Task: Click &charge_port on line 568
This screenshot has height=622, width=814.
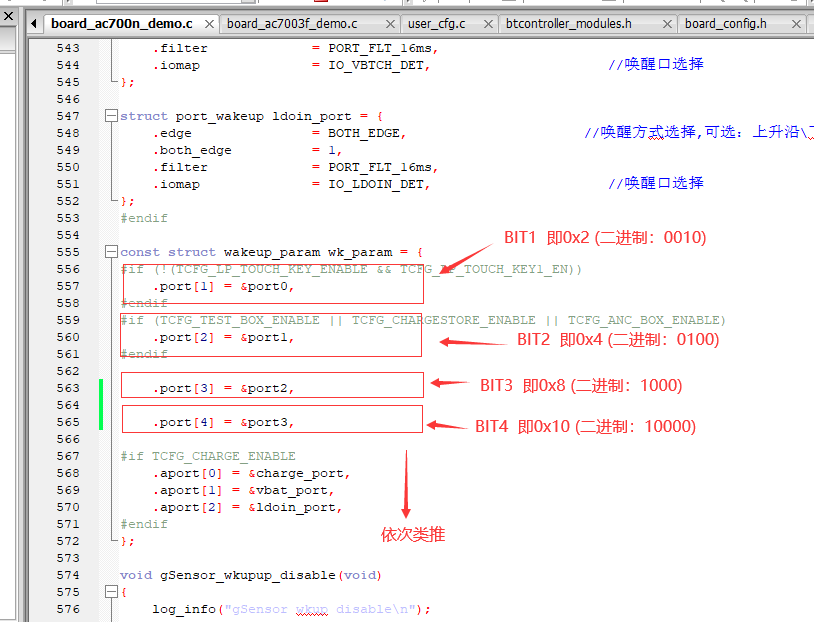Action: 295,474
